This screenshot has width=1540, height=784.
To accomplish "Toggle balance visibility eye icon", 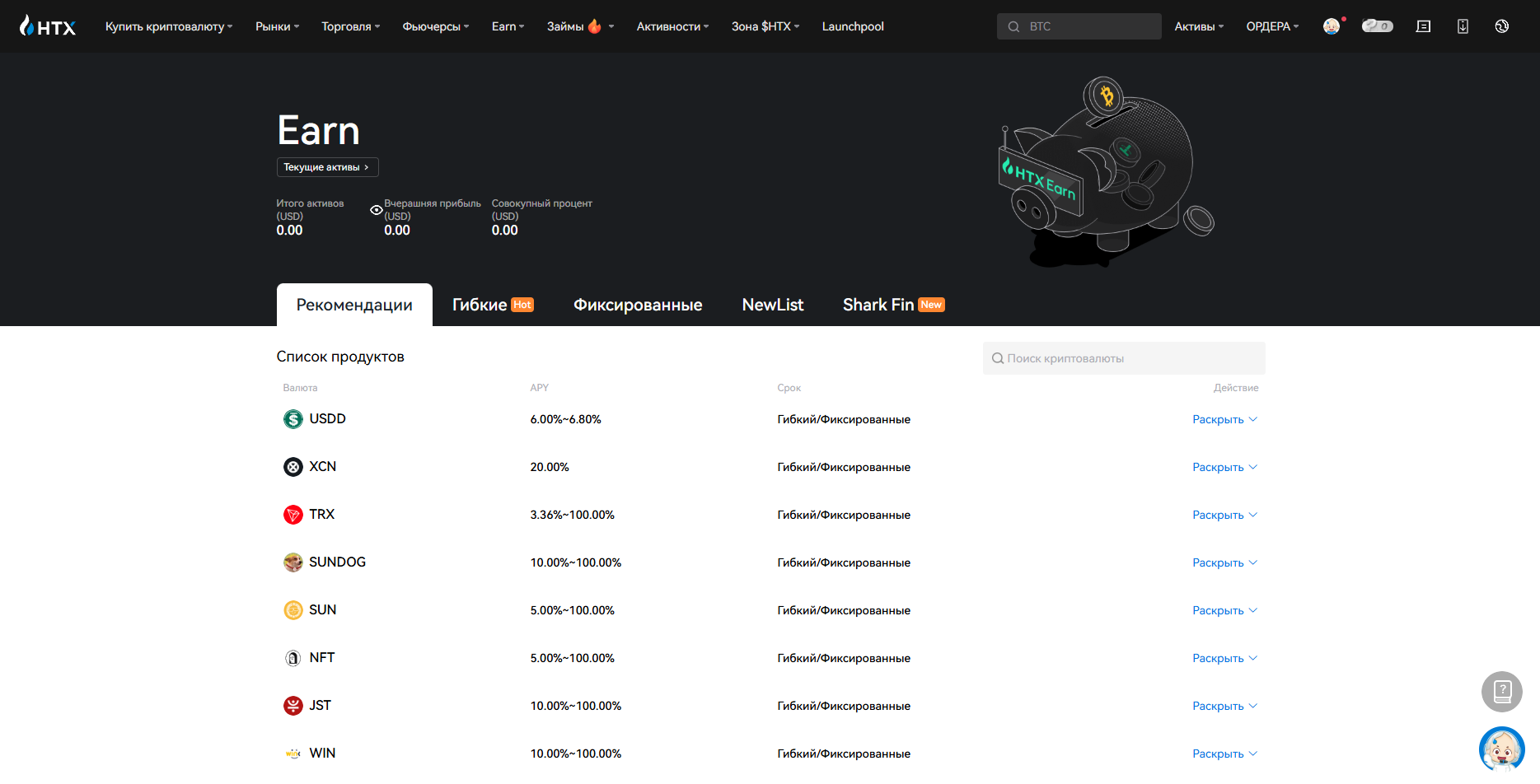I will (x=376, y=210).
